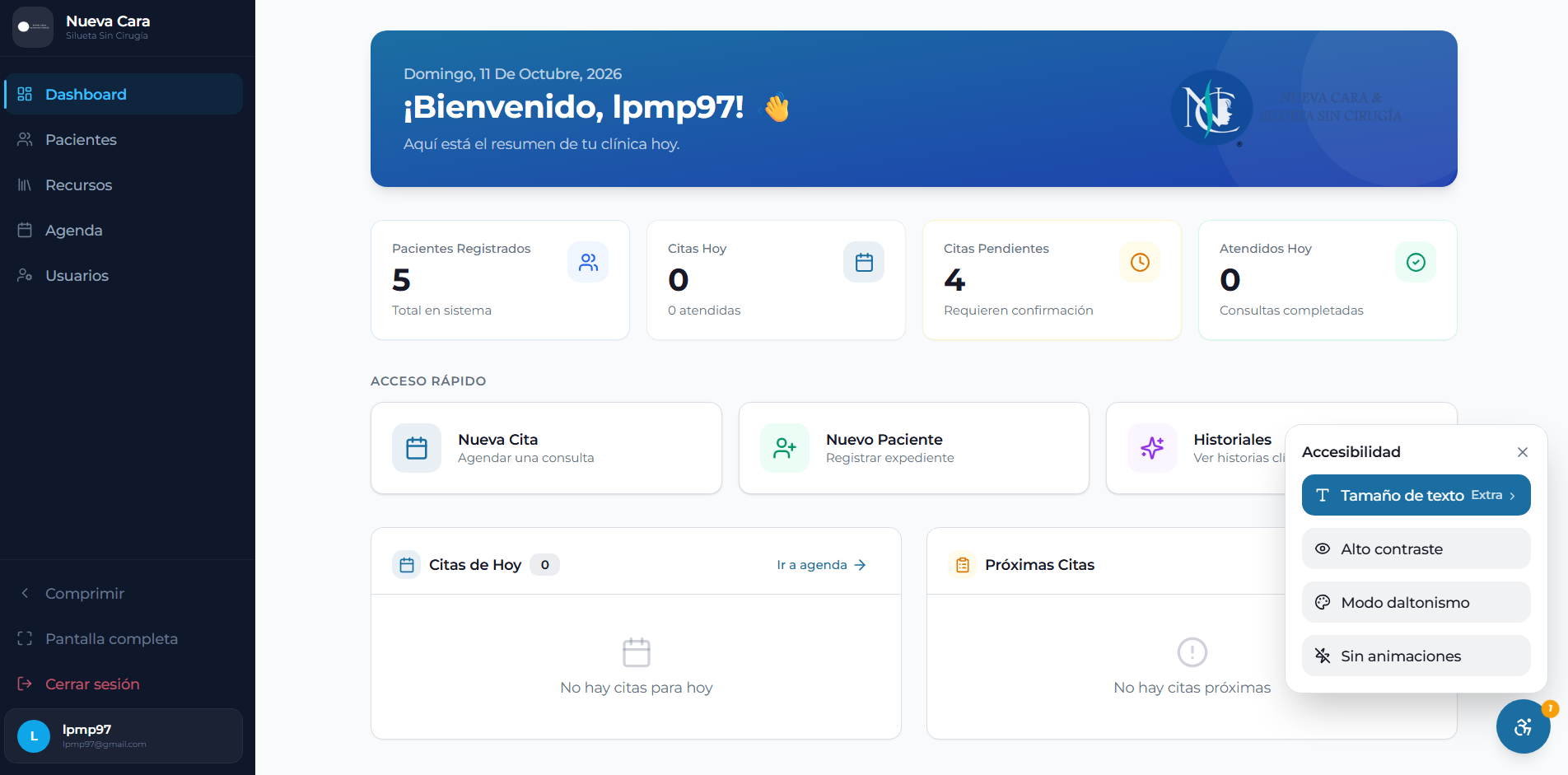The height and width of the screenshot is (775, 1568).
Task: Switch to Pantalla completa mode
Action: 124,638
